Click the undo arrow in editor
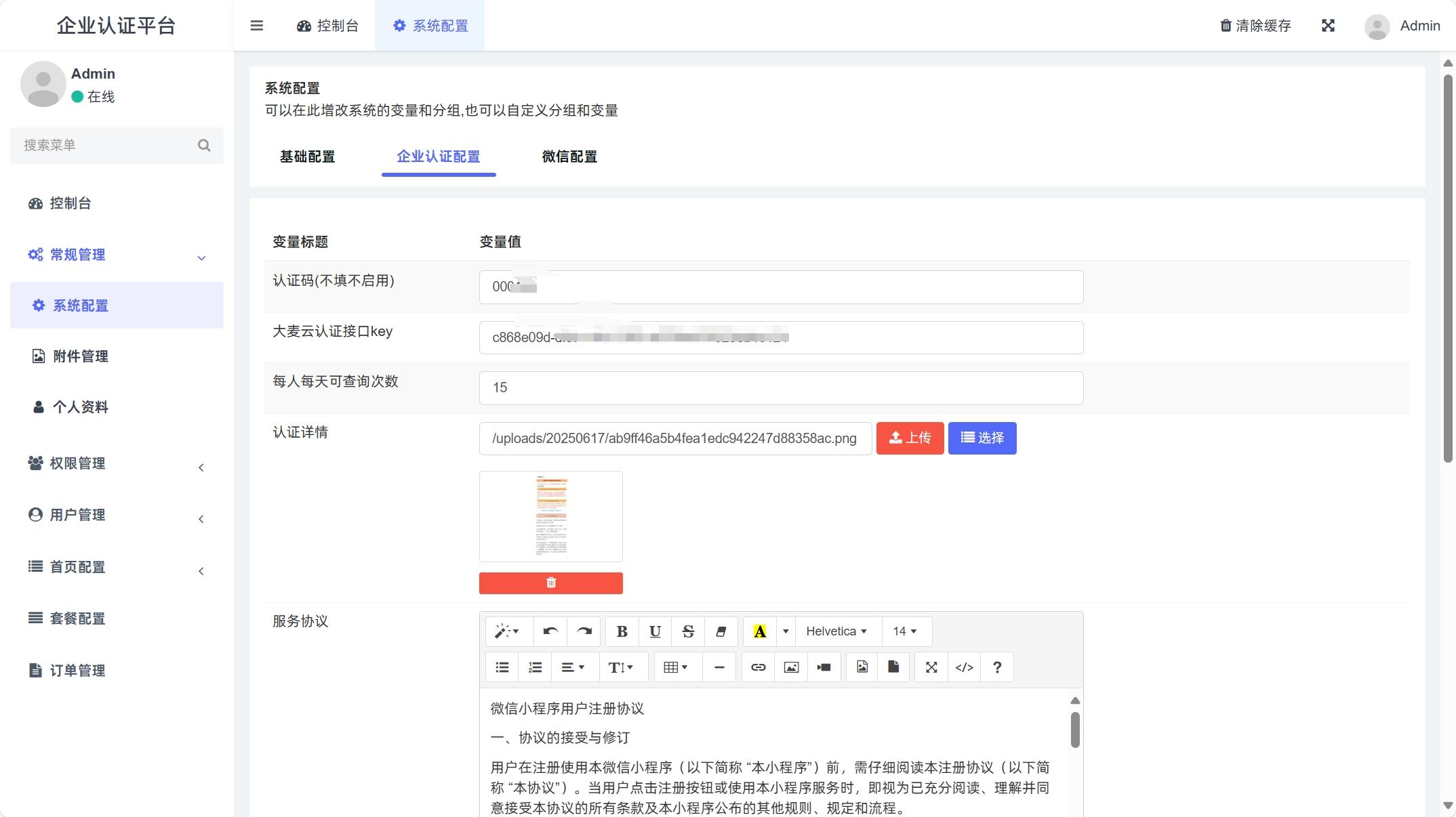 click(550, 631)
